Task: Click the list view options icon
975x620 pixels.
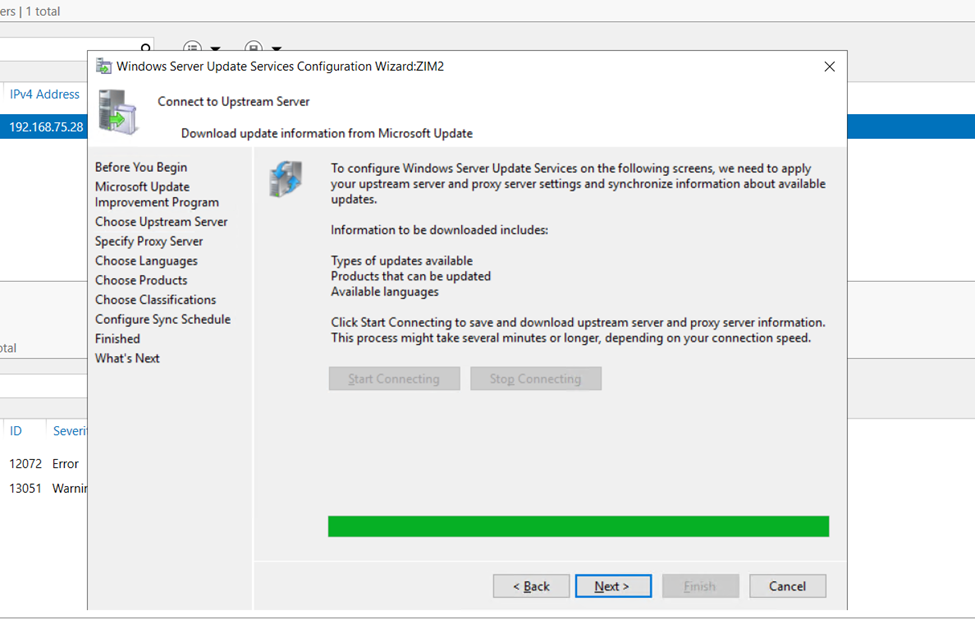Action: click(193, 48)
